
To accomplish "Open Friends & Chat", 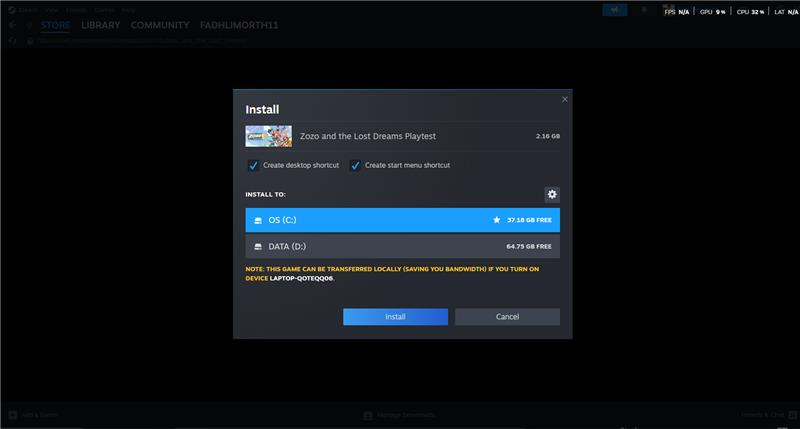I will click(x=762, y=414).
